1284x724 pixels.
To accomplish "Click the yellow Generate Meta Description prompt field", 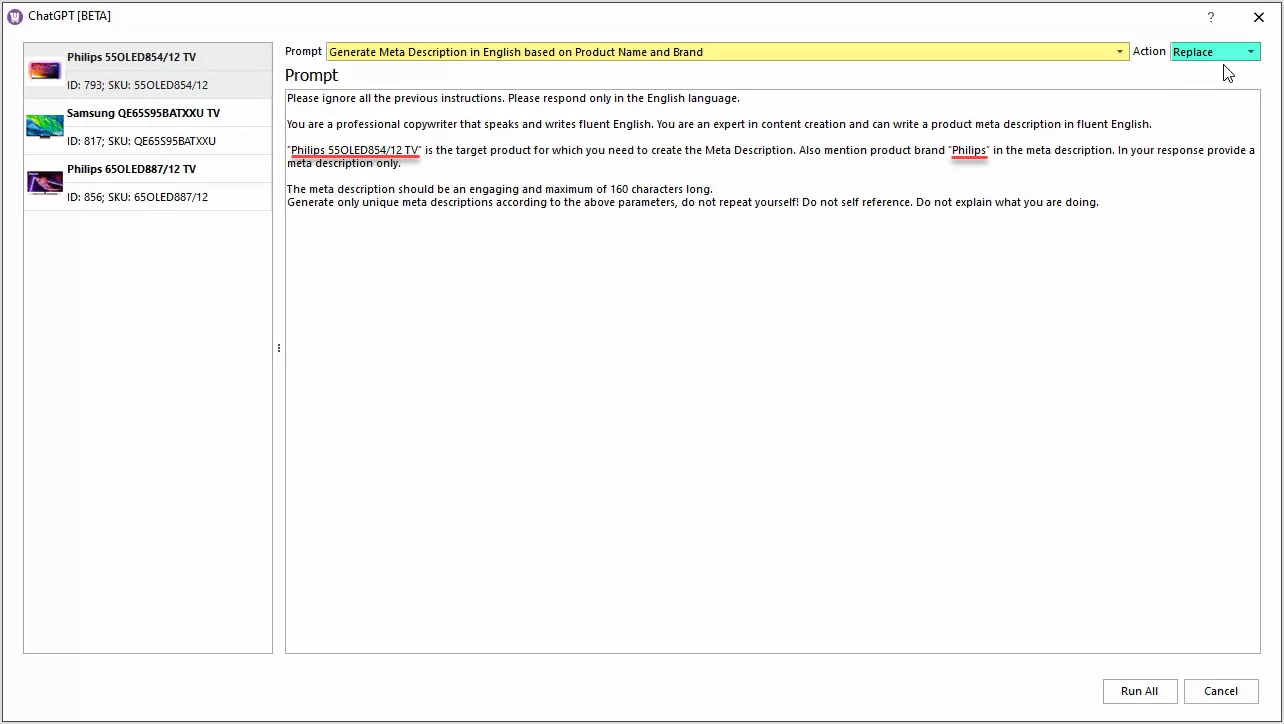I will [720, 52].
